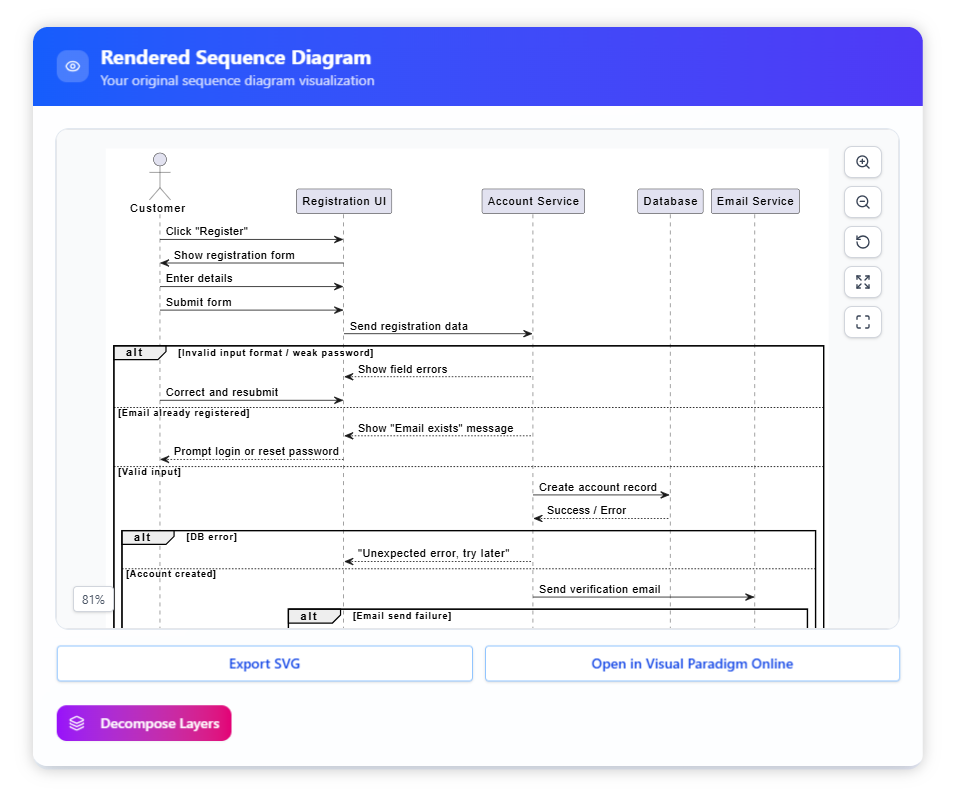Image resolution: width=953 pixels, height=796 pixels.
Task: Select the Registration UI participant box
Action: point(344,201)
